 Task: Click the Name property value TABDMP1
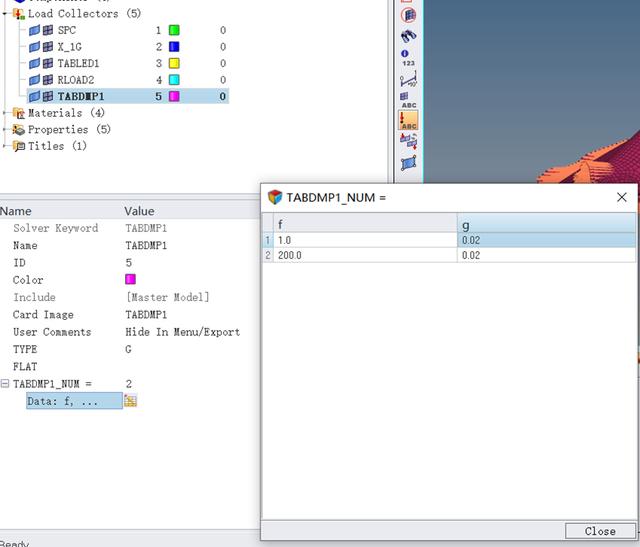coord(146,245)
